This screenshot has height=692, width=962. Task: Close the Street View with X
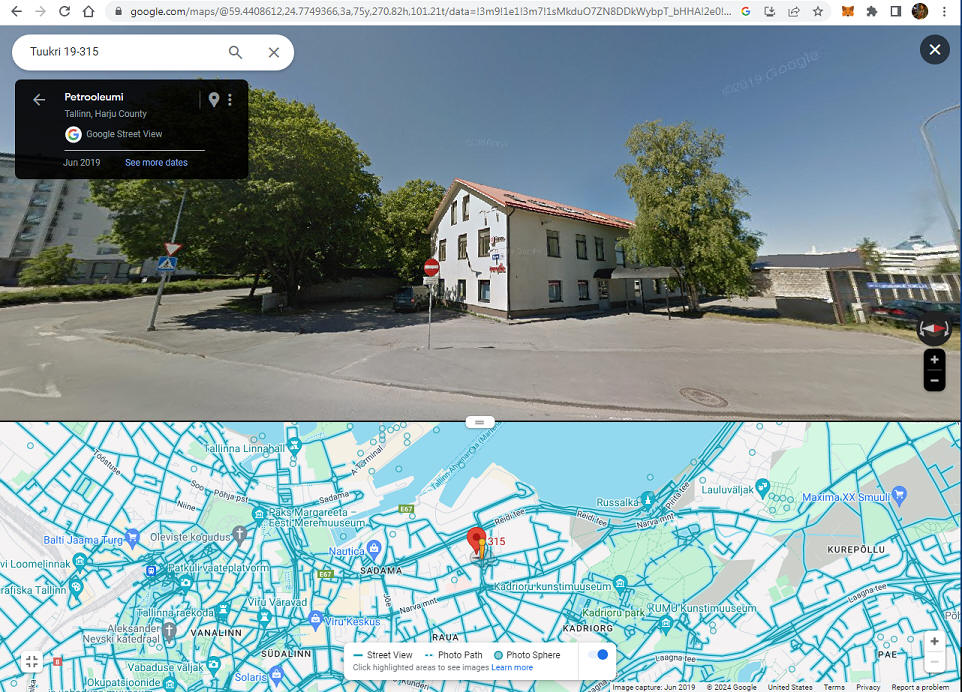pyautogui.click(x=934, y=49)
